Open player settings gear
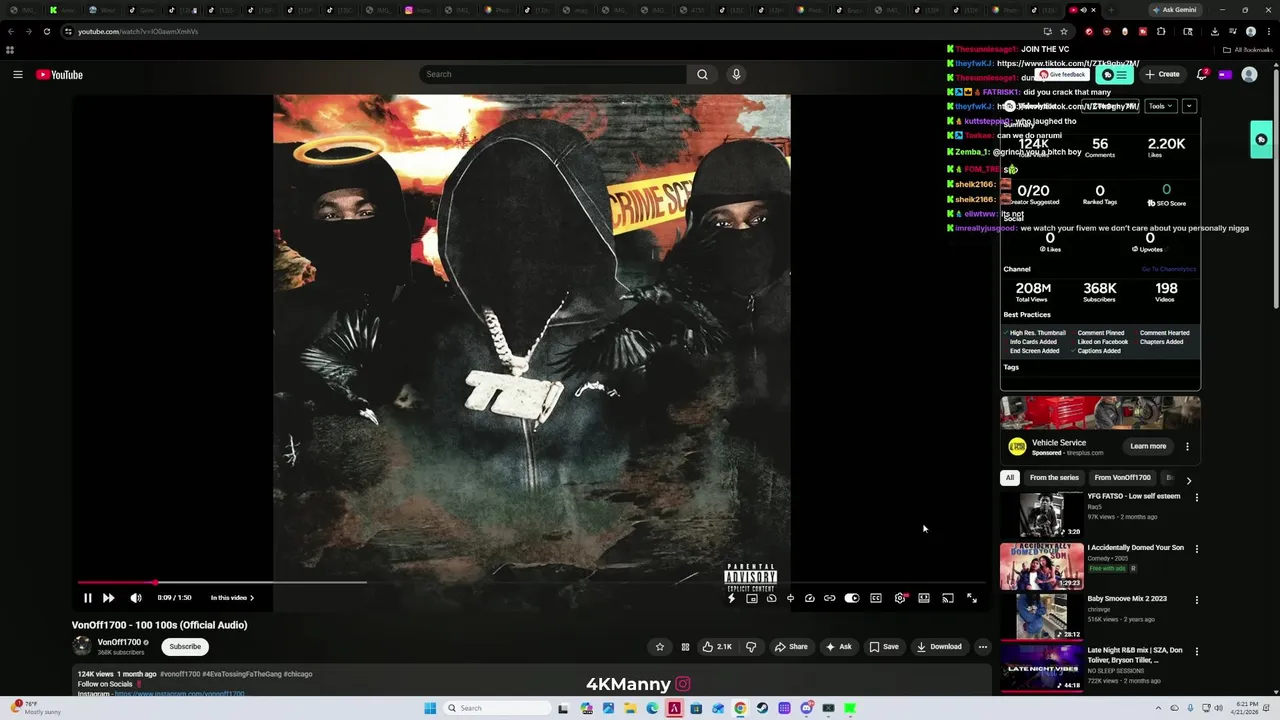Screen dimensions: 1280x720 pos(900,598)
